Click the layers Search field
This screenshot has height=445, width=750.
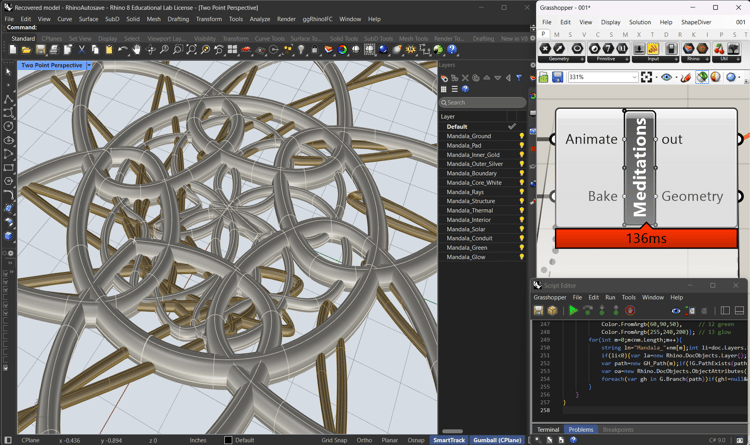tap(484, 102)
